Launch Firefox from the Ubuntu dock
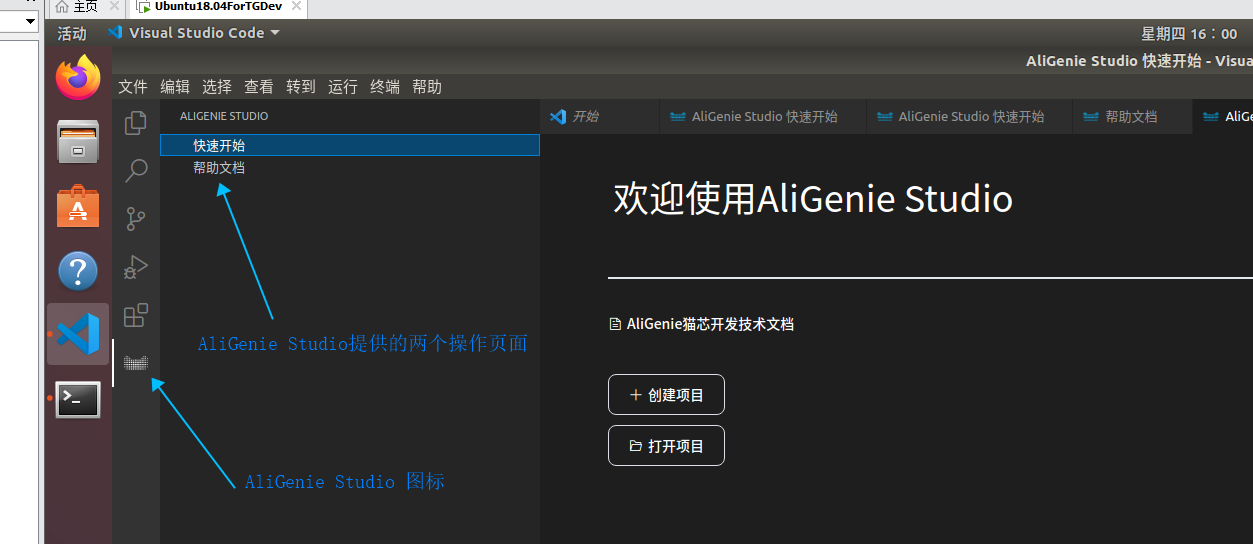The image size is (1253, 544). coord(78,78)
